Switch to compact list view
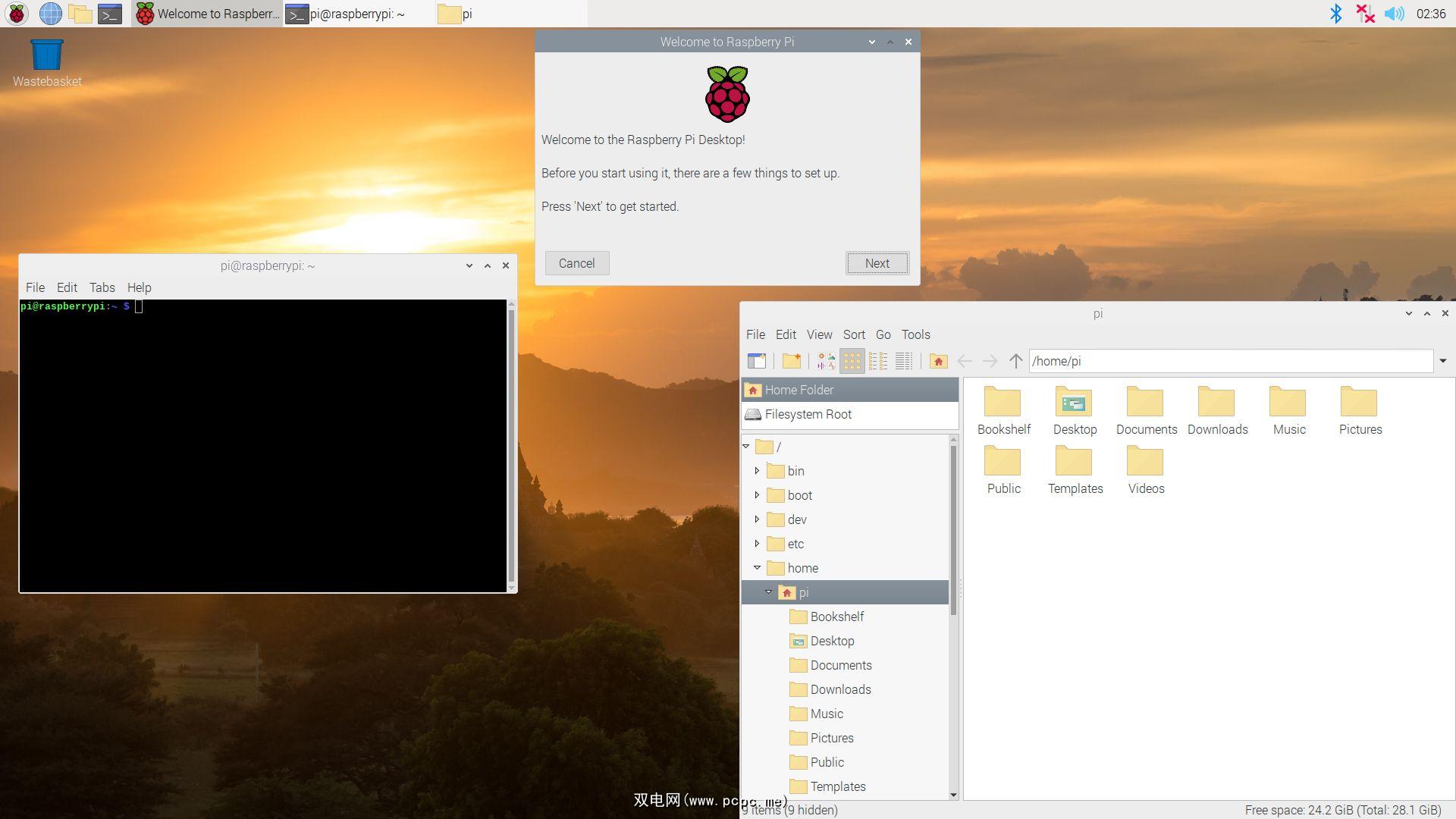 pyautogui.click(x=878, y=361)
